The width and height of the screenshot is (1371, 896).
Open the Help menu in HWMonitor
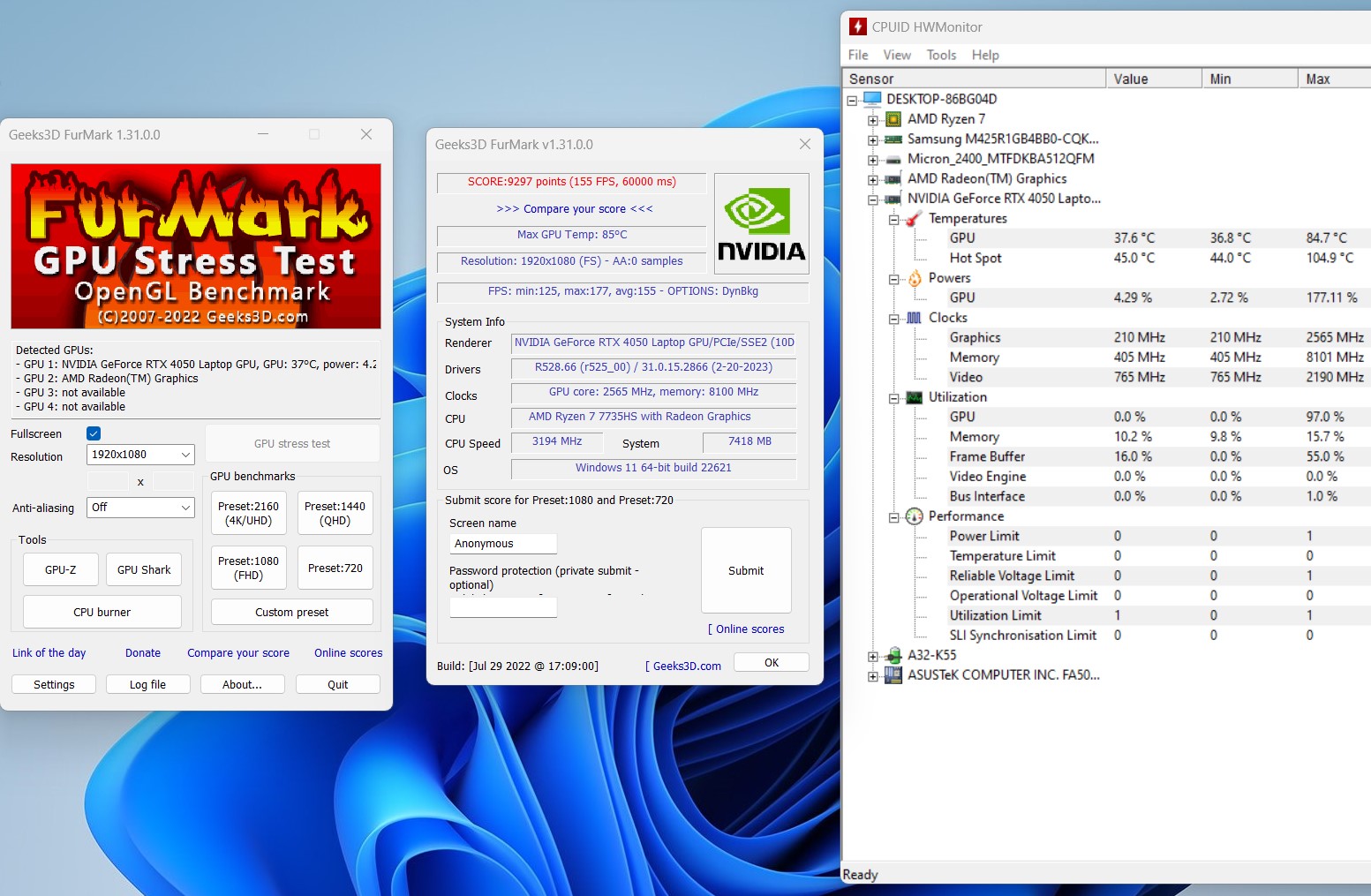point(985,55)
